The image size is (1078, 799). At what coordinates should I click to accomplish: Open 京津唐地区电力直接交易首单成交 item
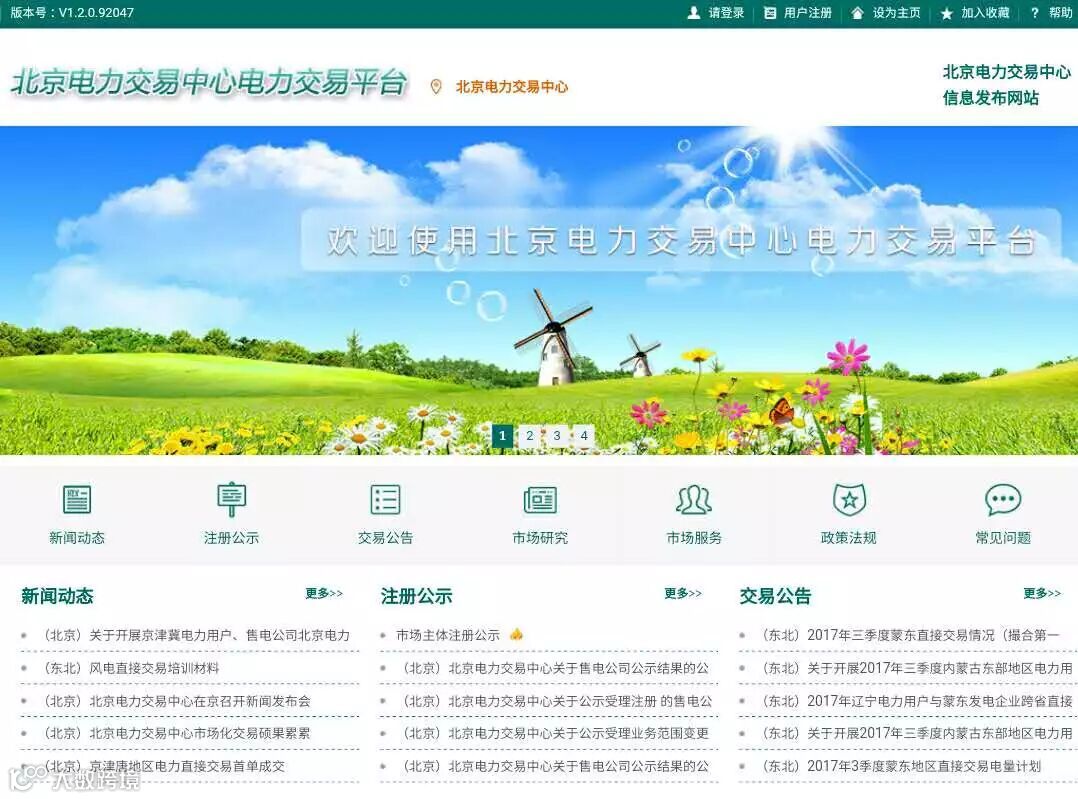coord(164,766)
